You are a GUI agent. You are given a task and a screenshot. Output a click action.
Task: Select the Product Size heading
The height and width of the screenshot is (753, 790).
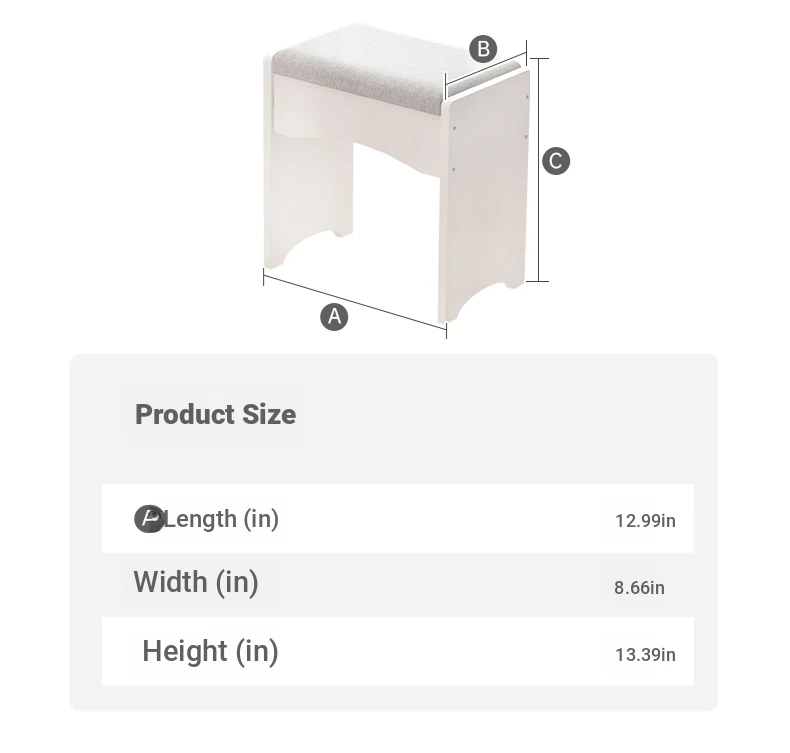click(x=215, y=414)
